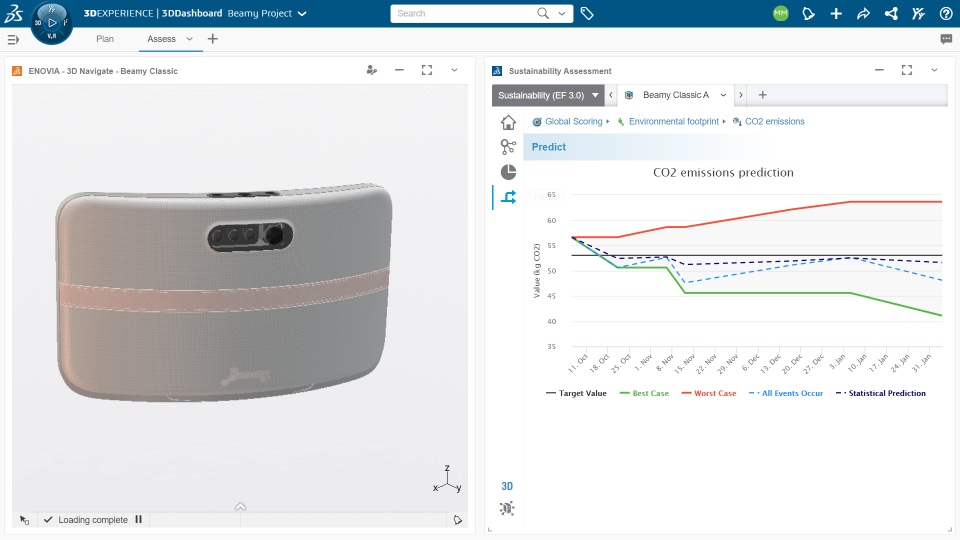Expand the Beamy Classic A tab dropdown

tap(723, 96)
